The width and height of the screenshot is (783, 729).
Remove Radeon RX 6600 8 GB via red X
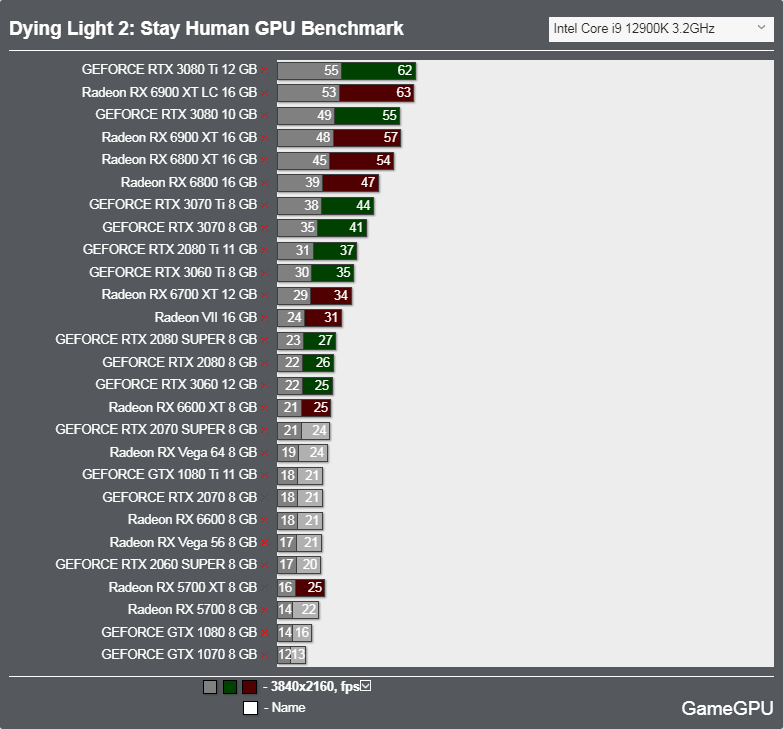point(265,520)
